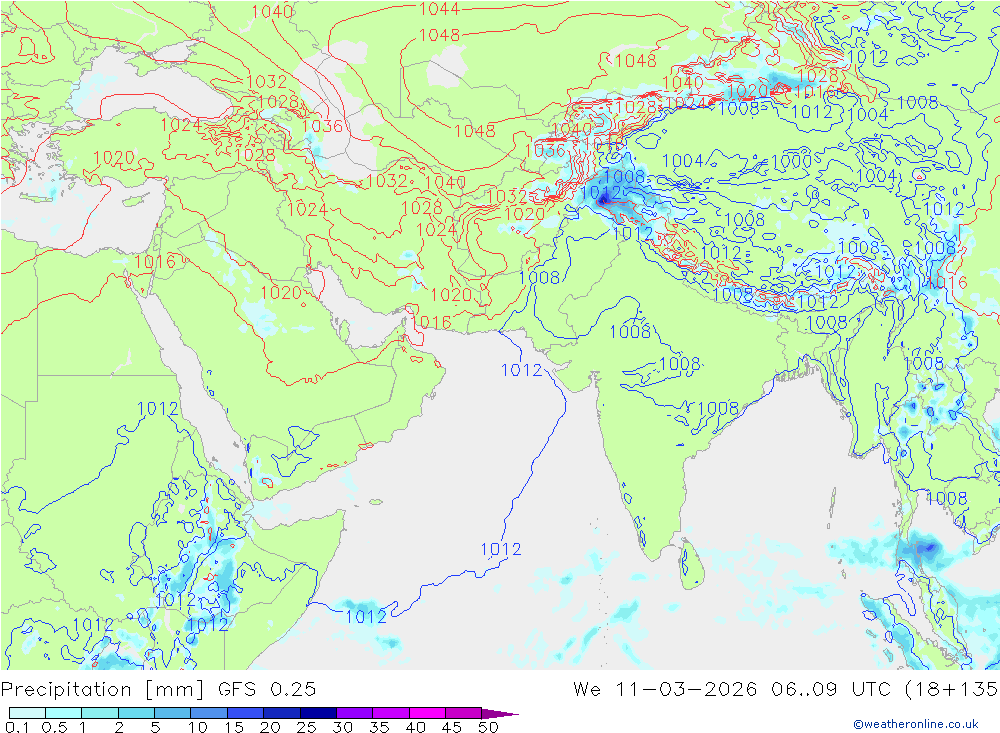Image resolution: width=1000 pixels, height=733 pixels.
Task: Click the legend swatch between 2 and 5
Action: pos(136,713)
